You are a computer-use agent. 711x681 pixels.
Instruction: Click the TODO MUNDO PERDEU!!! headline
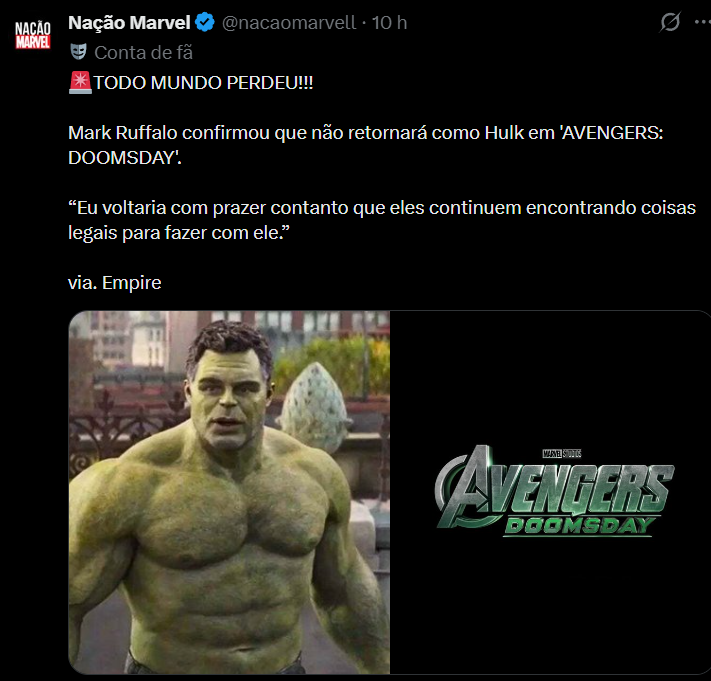click(x=203, y=83)
